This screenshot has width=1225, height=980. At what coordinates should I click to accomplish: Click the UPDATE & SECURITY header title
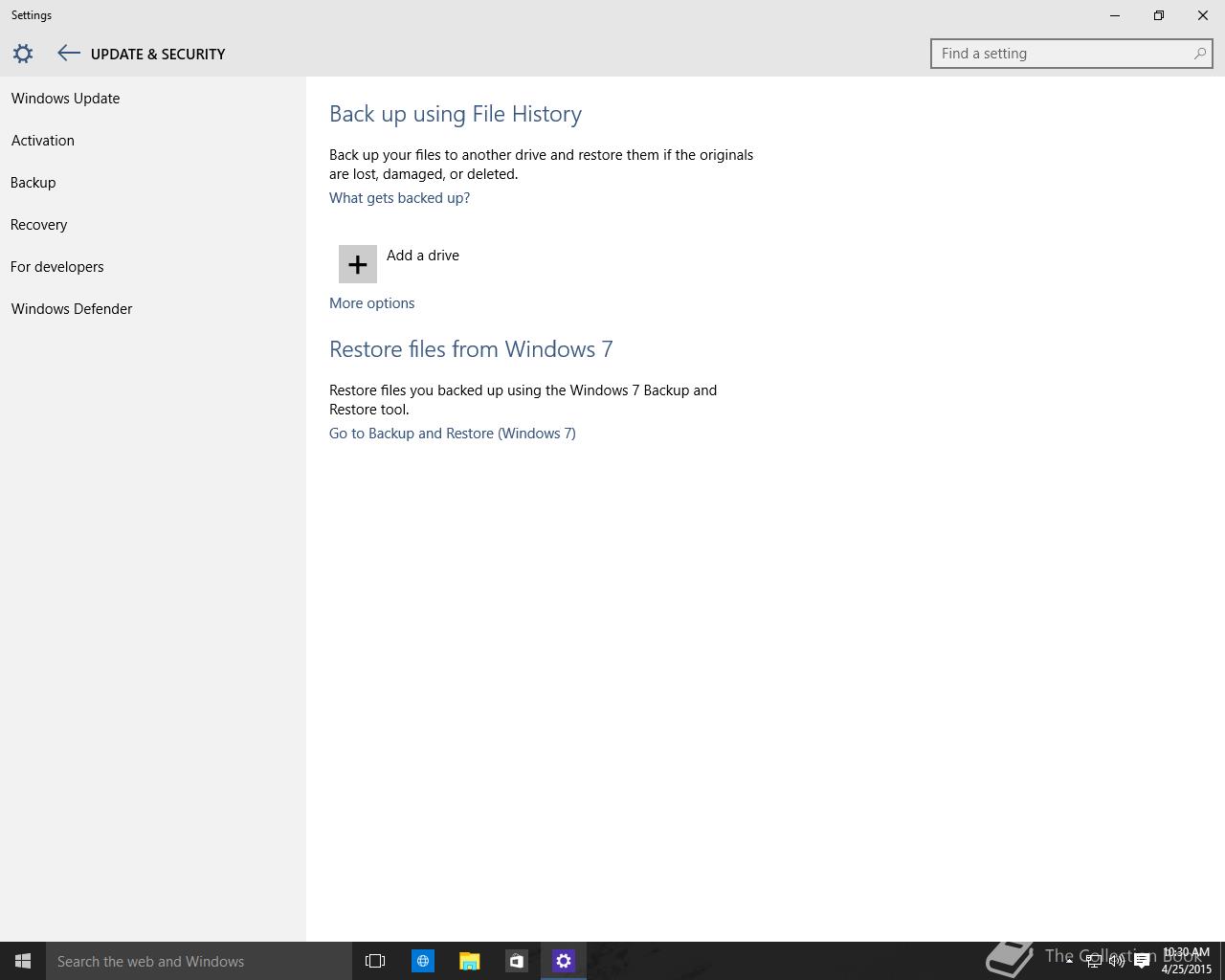[158, 55]
